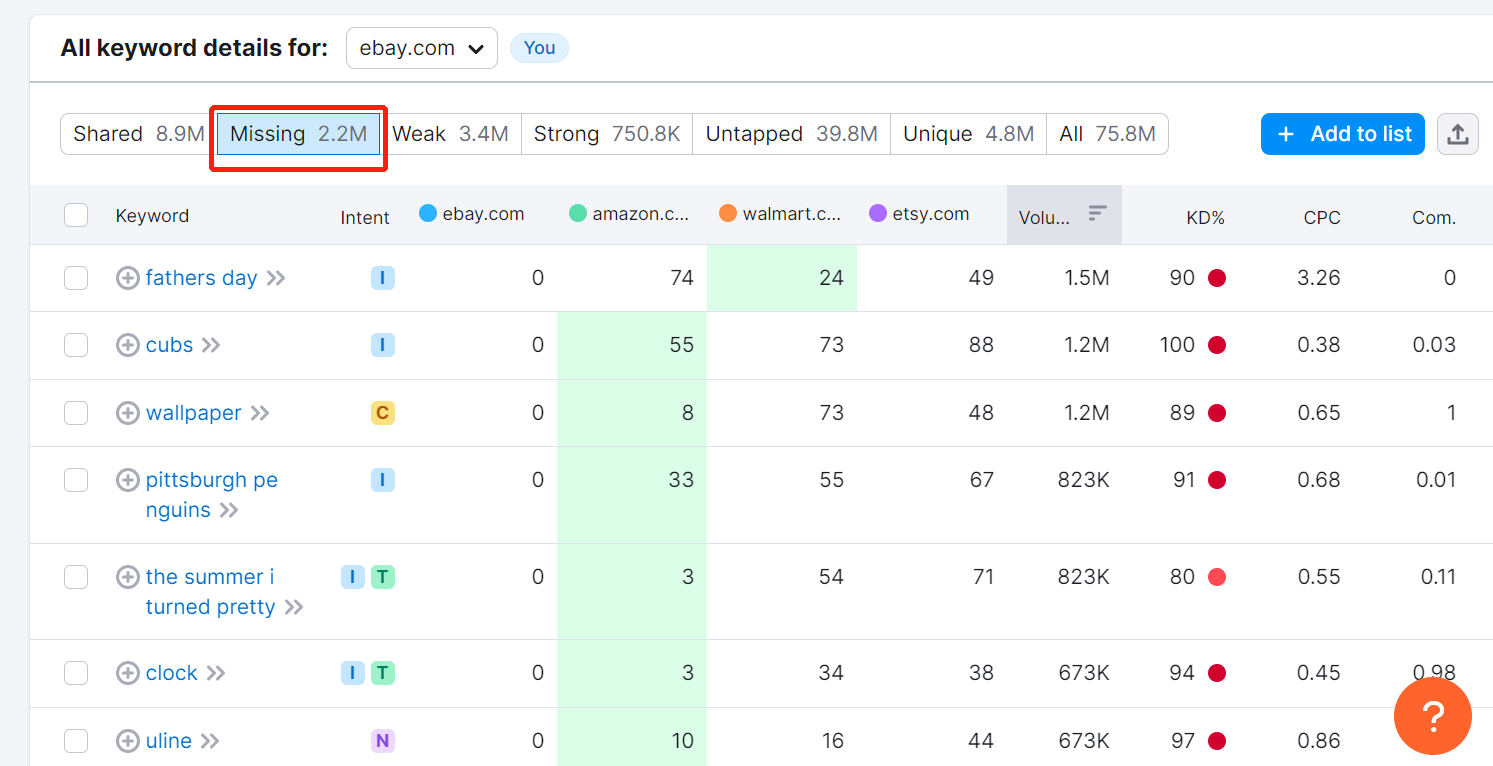Switch to the Untapped keywords tab
Screen dimensions: 1493x766
790,134
